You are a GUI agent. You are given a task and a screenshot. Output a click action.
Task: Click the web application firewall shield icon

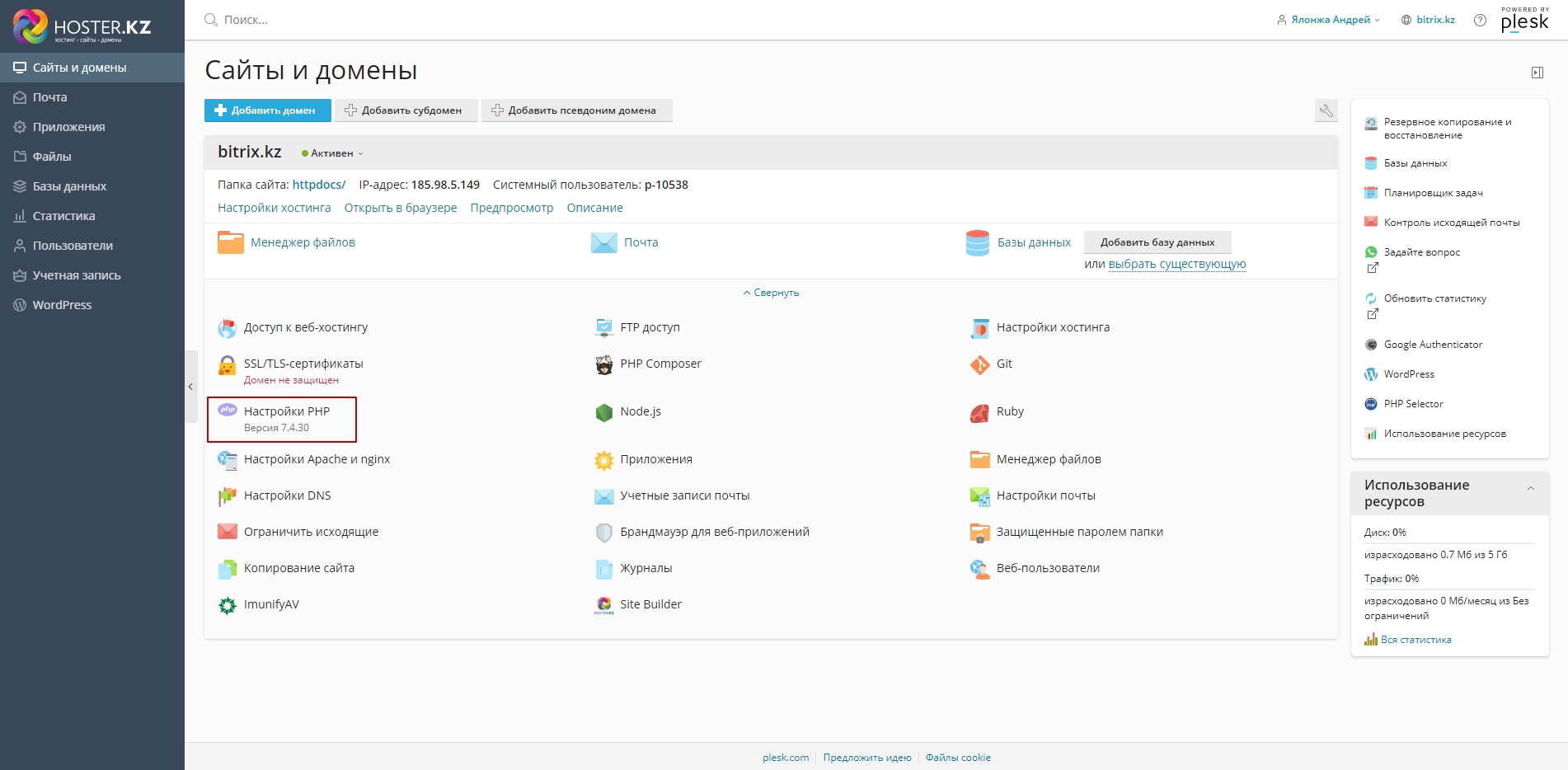[604, 533]
